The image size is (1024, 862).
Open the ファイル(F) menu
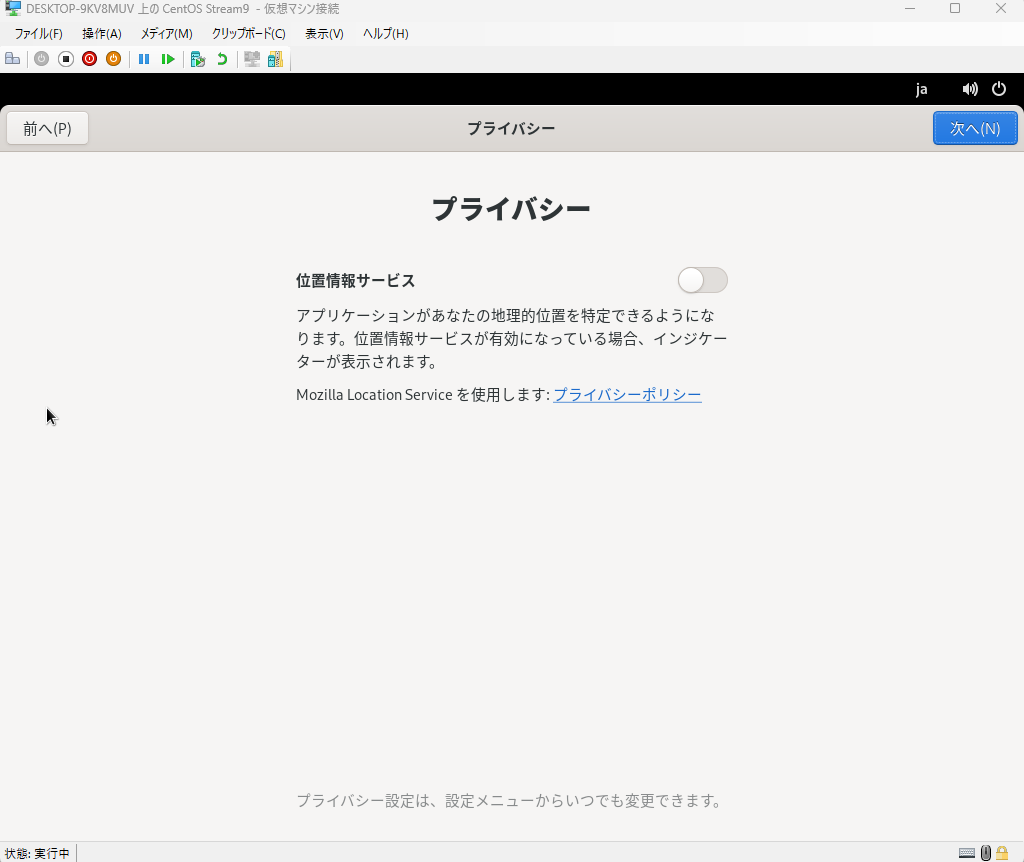[38, 33]
